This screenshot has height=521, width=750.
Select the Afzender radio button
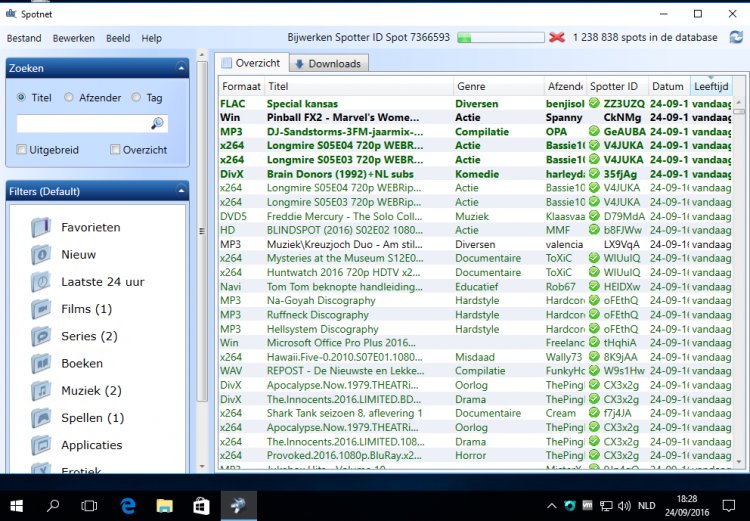(x=69, y=98)
